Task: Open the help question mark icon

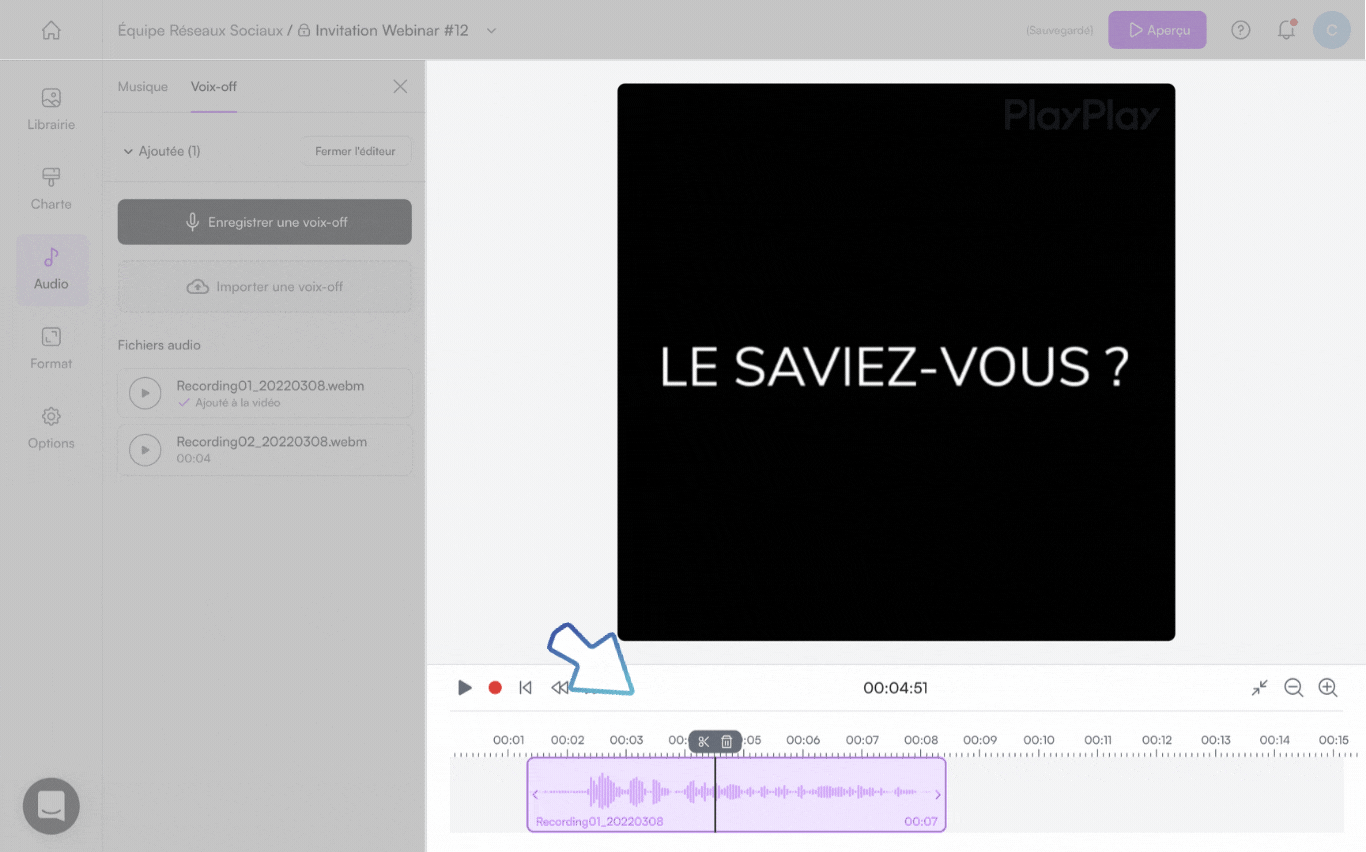Action: 1241,30
